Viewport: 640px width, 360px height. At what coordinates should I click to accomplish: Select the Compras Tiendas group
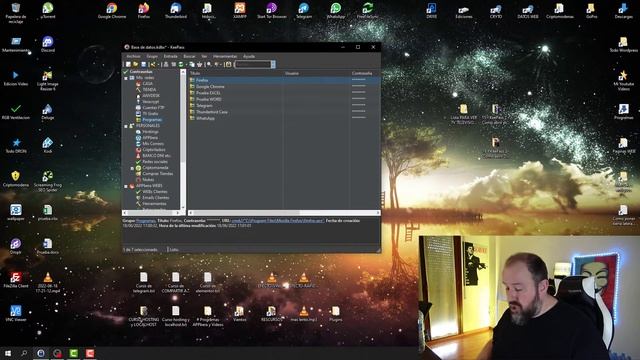(x=158, y=173)
